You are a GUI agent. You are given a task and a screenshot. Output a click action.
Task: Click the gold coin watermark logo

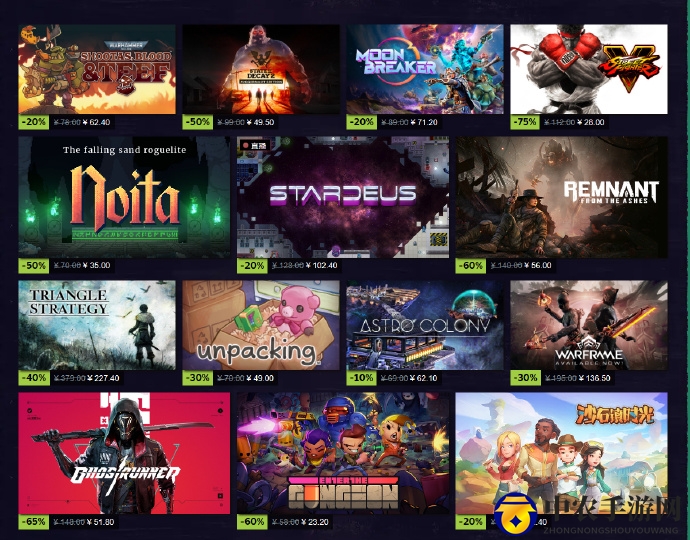click(x=515, y=515)
